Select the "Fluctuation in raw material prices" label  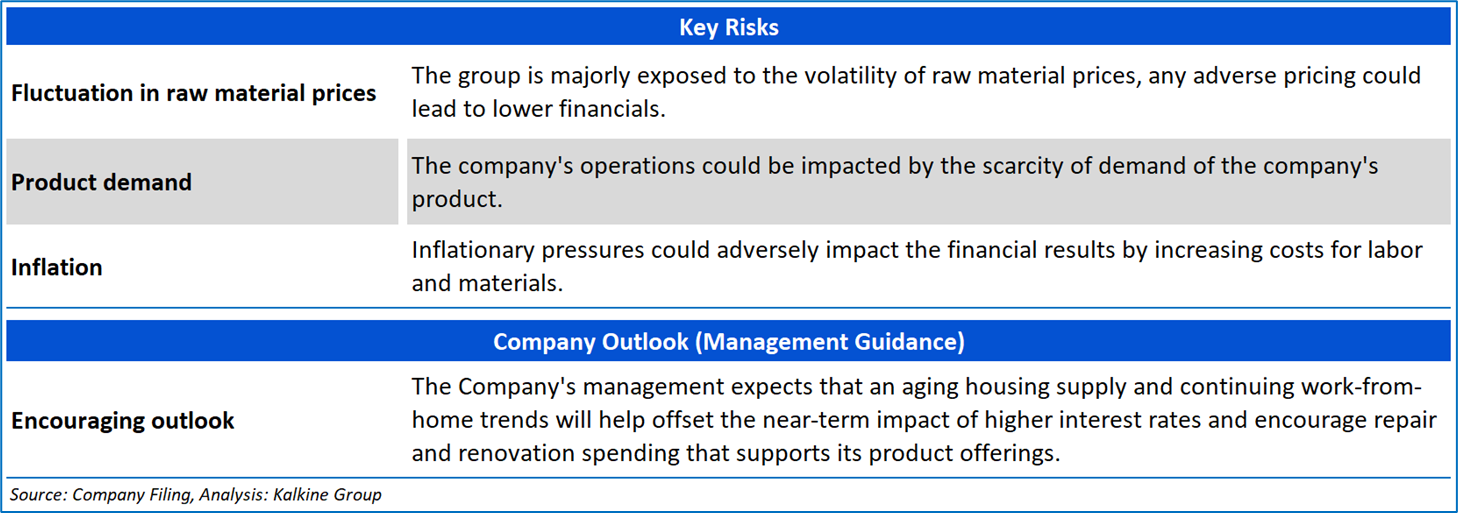click(194, 94)
